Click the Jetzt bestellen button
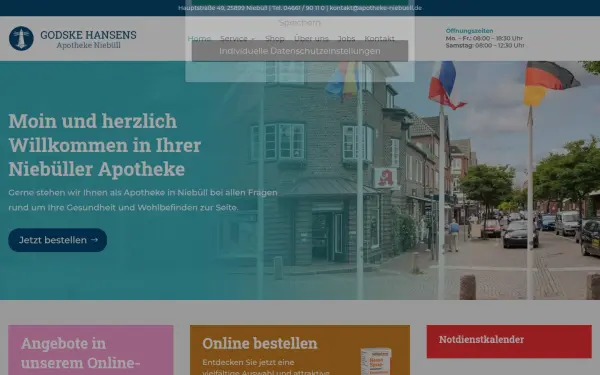The width and height of the screenshot is (600, 375). click(57, 240)
